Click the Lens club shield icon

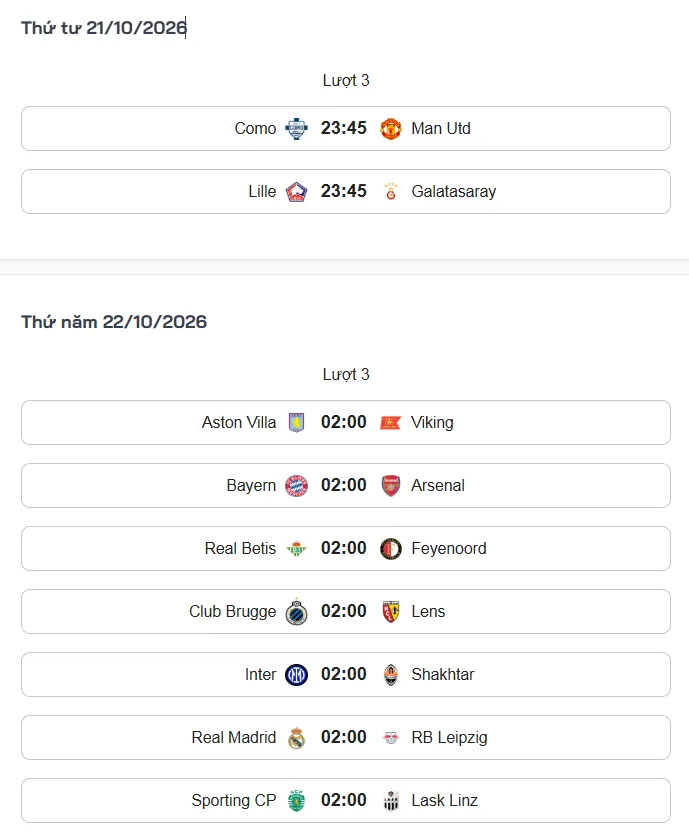(x=391, y=612)
